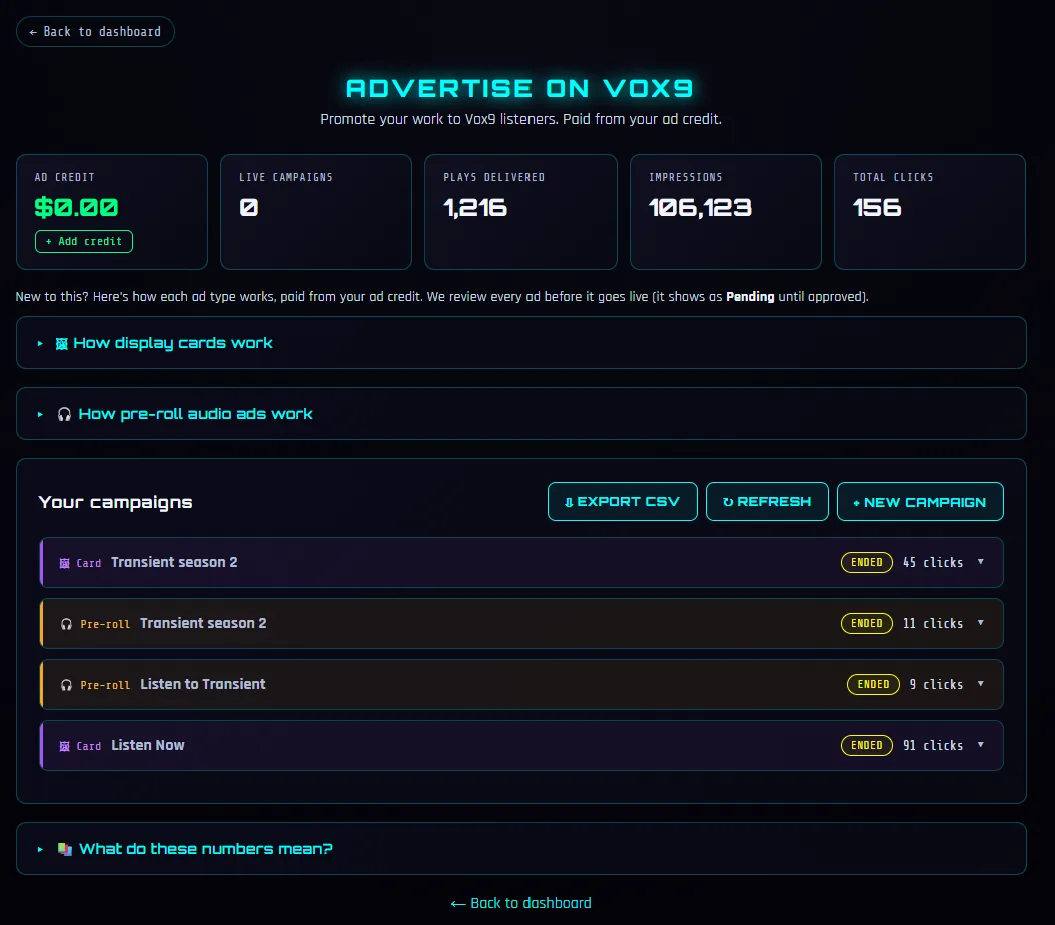Export campaigns as CSV

tap(622, 502)
